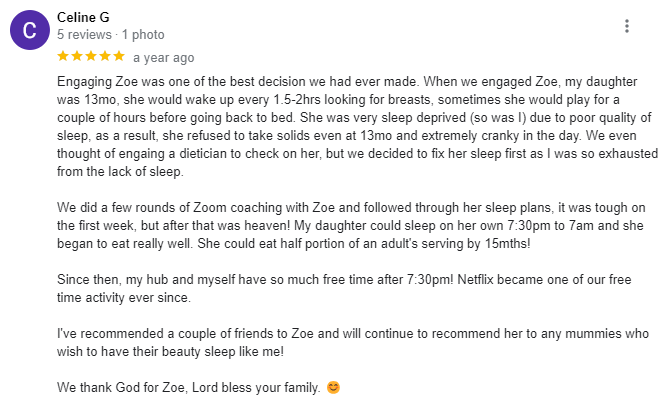Click the smiling emoji ending the review
The image size is (662, 402).
click(333, 387)
